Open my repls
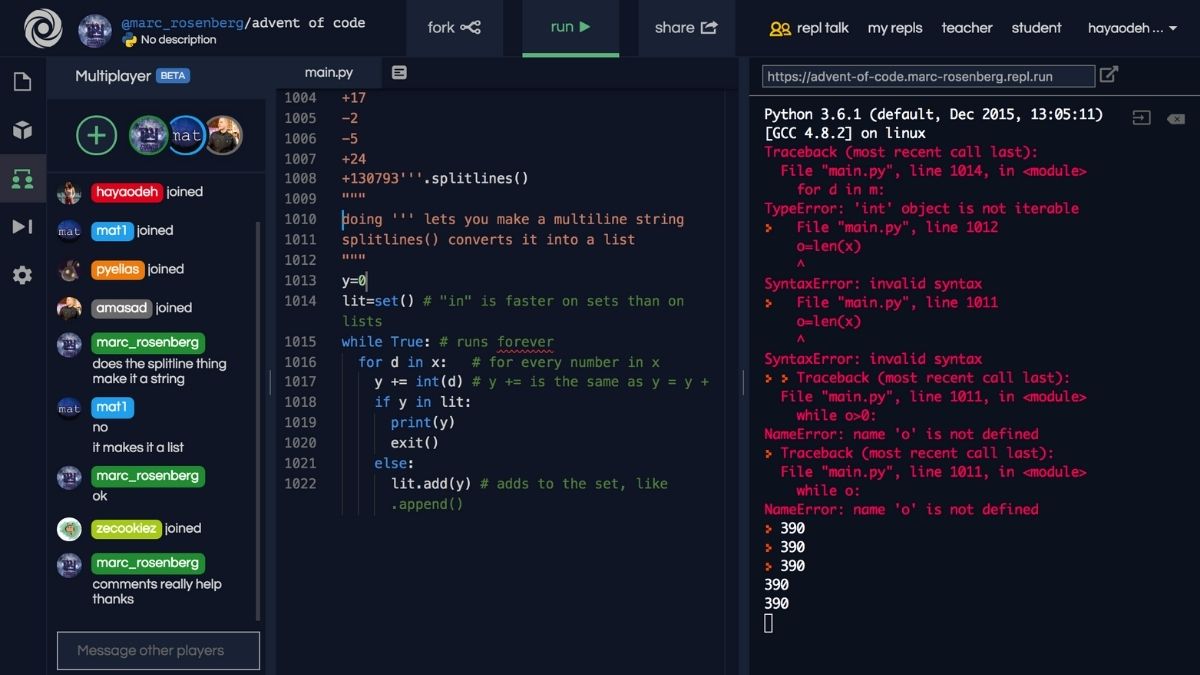1200x675 pixels. coord(895,28)
